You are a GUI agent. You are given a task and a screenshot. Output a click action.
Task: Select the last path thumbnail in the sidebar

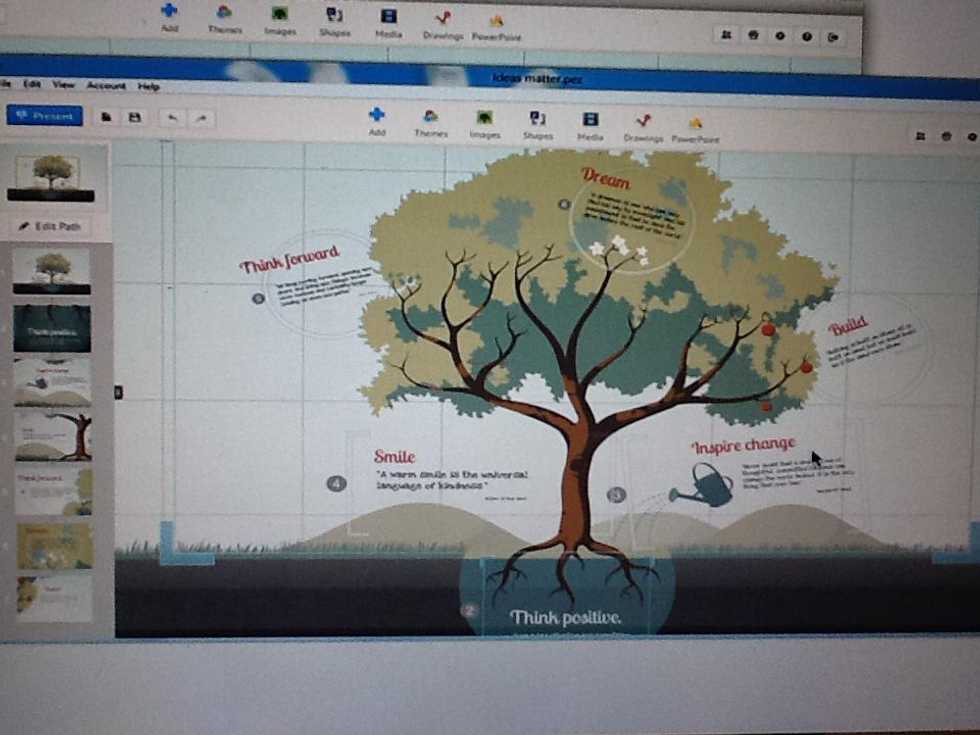coord(54,597)
